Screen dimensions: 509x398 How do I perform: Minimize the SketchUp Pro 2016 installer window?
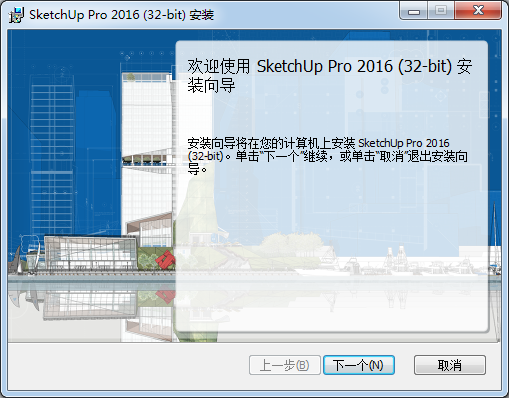pos(414,11)
